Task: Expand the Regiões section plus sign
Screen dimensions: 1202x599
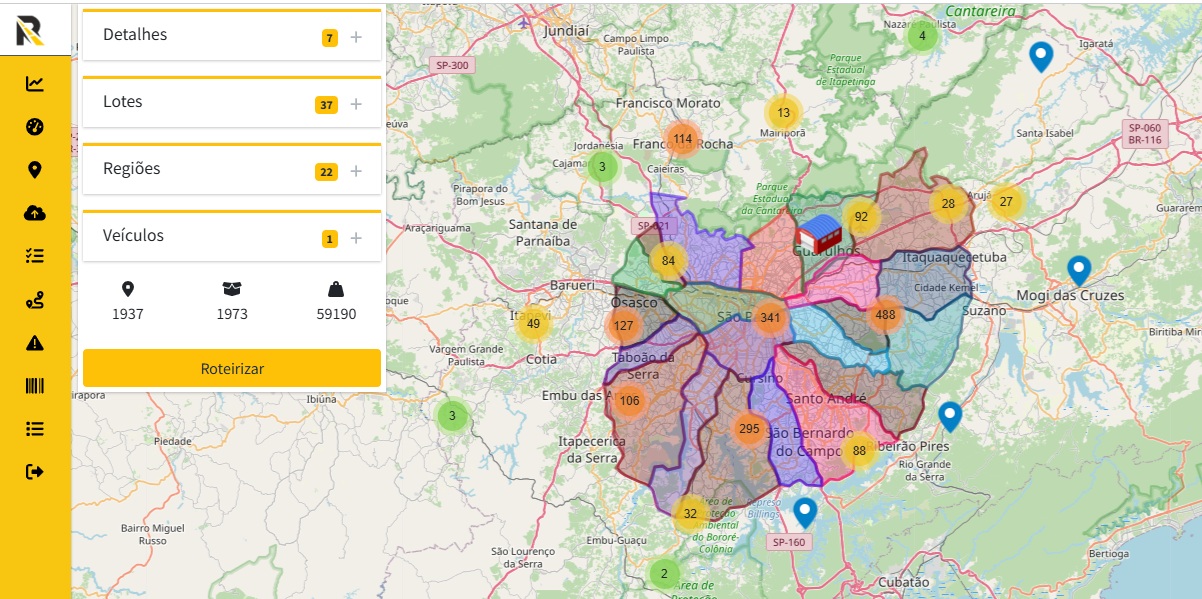Action: pyautogui.click(x=356, y=172)
